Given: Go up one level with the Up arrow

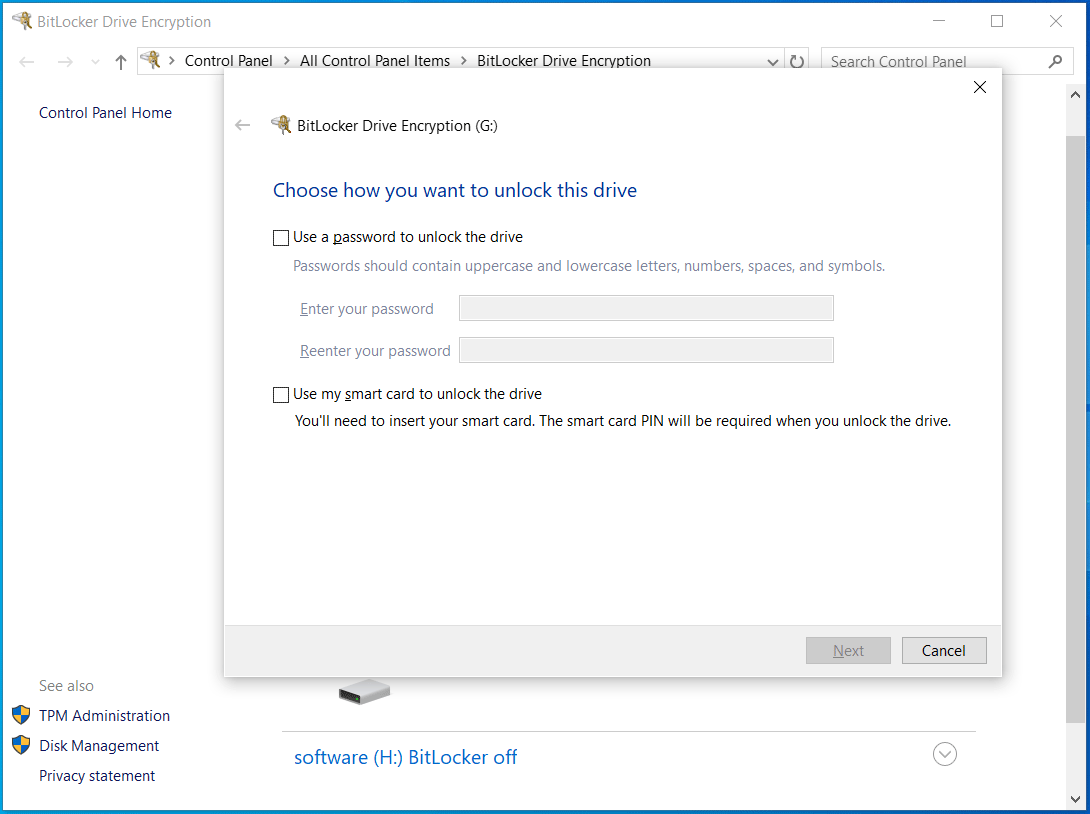Looking at the screenshot, I should coord(121,62).
